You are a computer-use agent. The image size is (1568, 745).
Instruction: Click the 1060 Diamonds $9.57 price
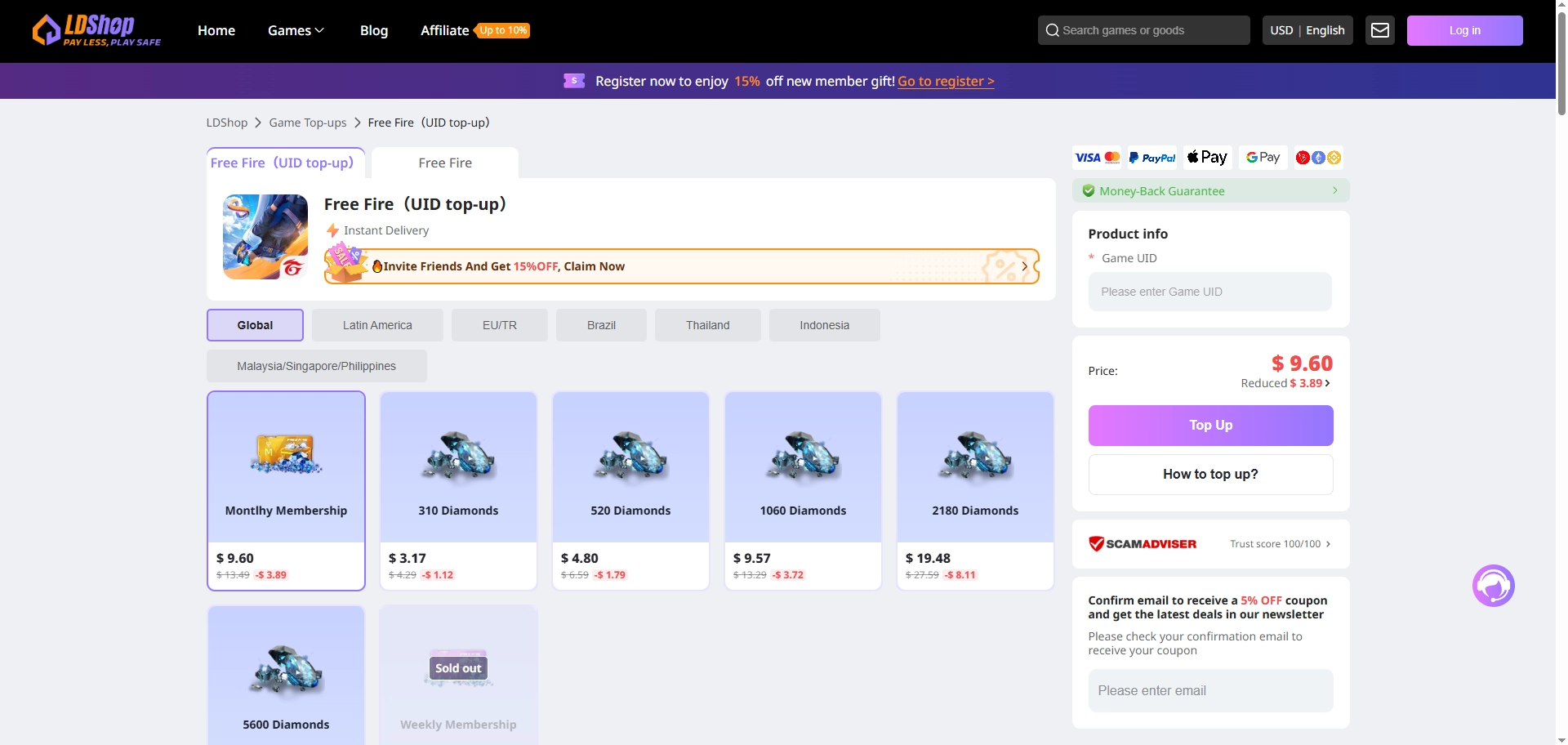pos(752,558)
